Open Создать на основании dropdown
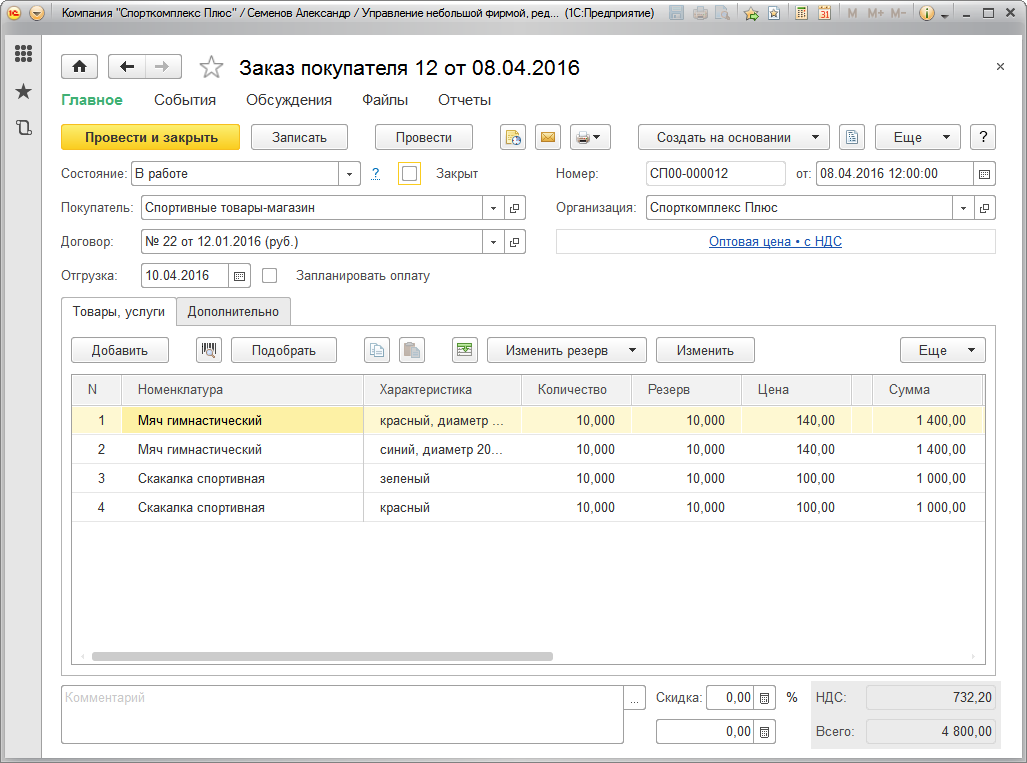Viewport: 1027px width, 763px height. coord(733,137)
